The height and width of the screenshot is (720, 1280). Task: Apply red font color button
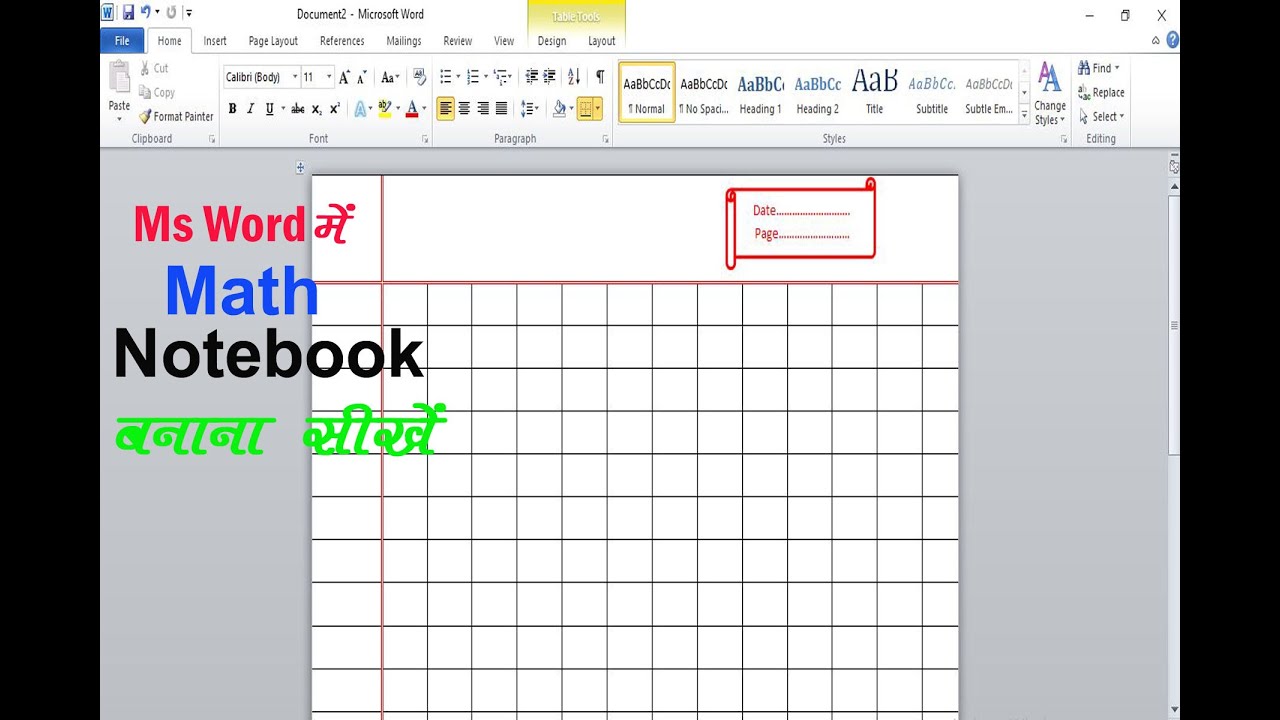pos(411,109)
